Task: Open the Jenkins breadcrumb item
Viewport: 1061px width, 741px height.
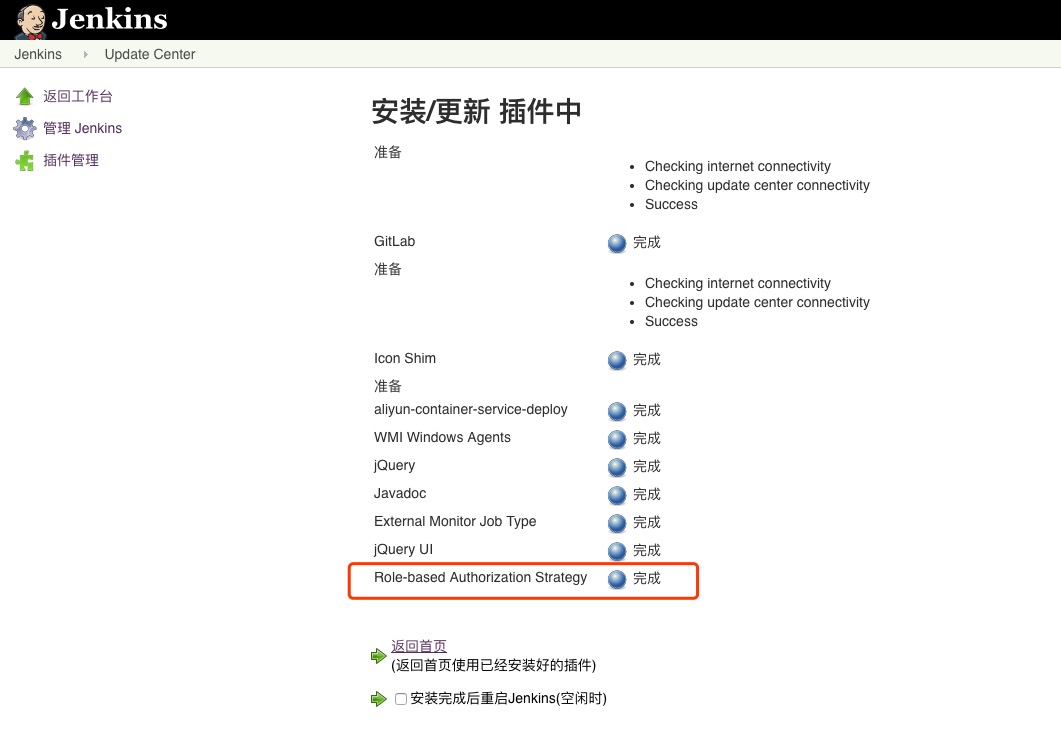Action: 38,54
